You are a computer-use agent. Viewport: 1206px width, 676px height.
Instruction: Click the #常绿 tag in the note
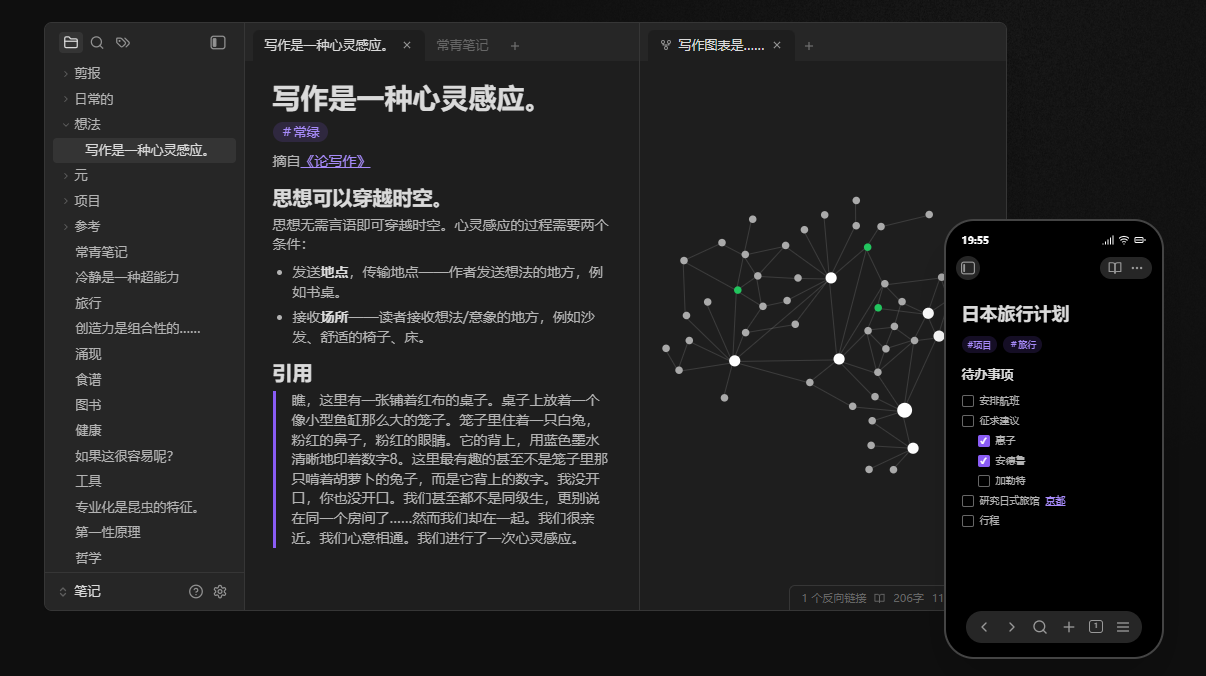click(300, 132)
